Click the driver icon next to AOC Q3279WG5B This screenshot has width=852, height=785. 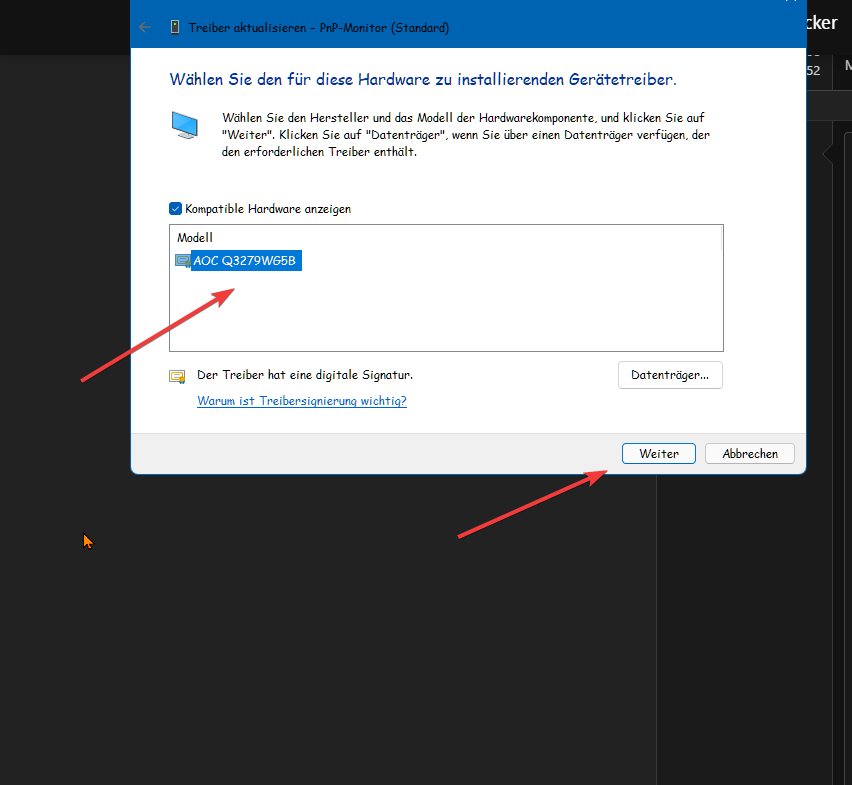click(x=183, y=261)
